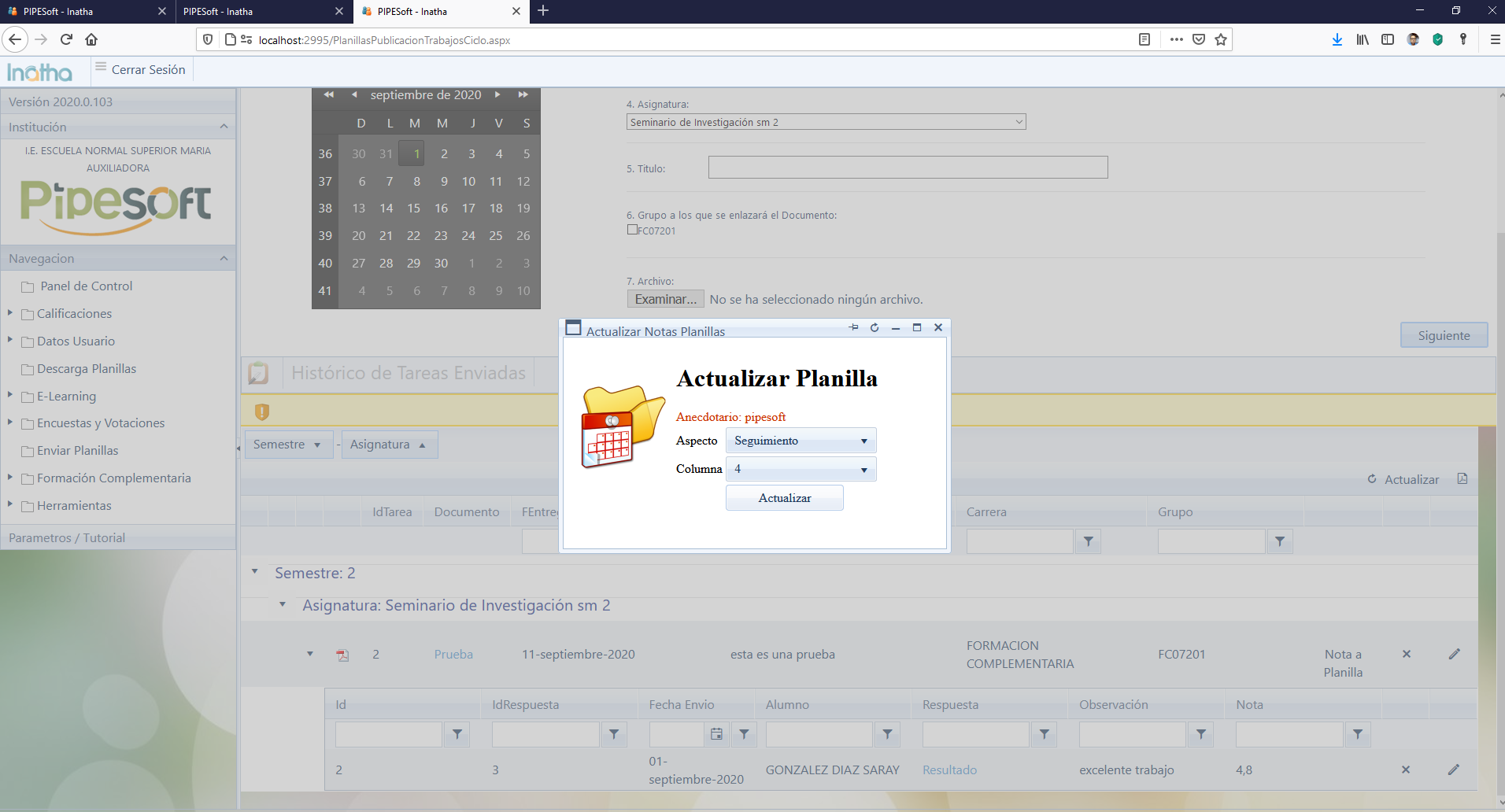
Task: Click the filter icon for Observación column
Action: click(x=1200, y=734)
